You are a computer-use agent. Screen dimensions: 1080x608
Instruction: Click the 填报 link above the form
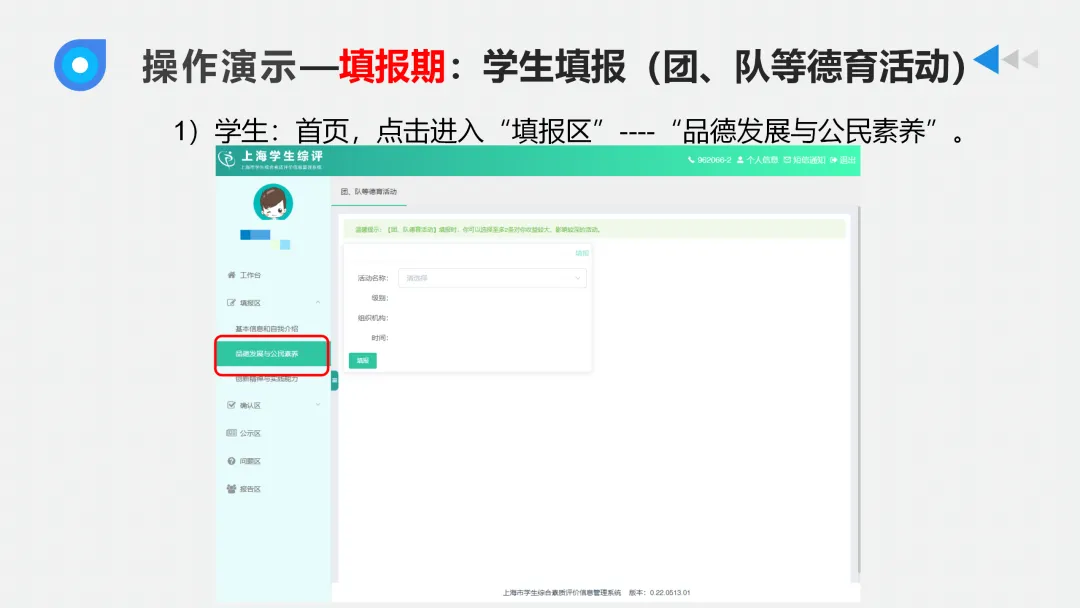(x=580, y=252)
